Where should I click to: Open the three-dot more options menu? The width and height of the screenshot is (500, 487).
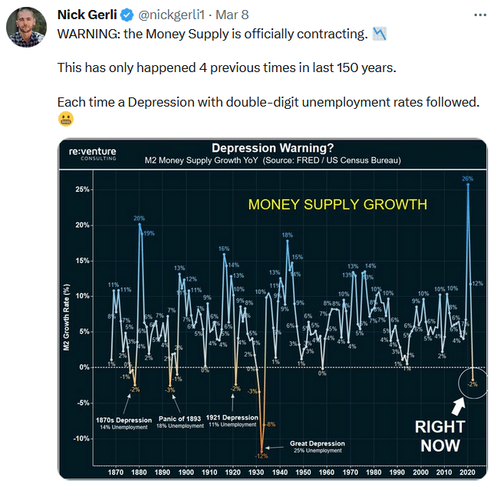tap(480, 15)
